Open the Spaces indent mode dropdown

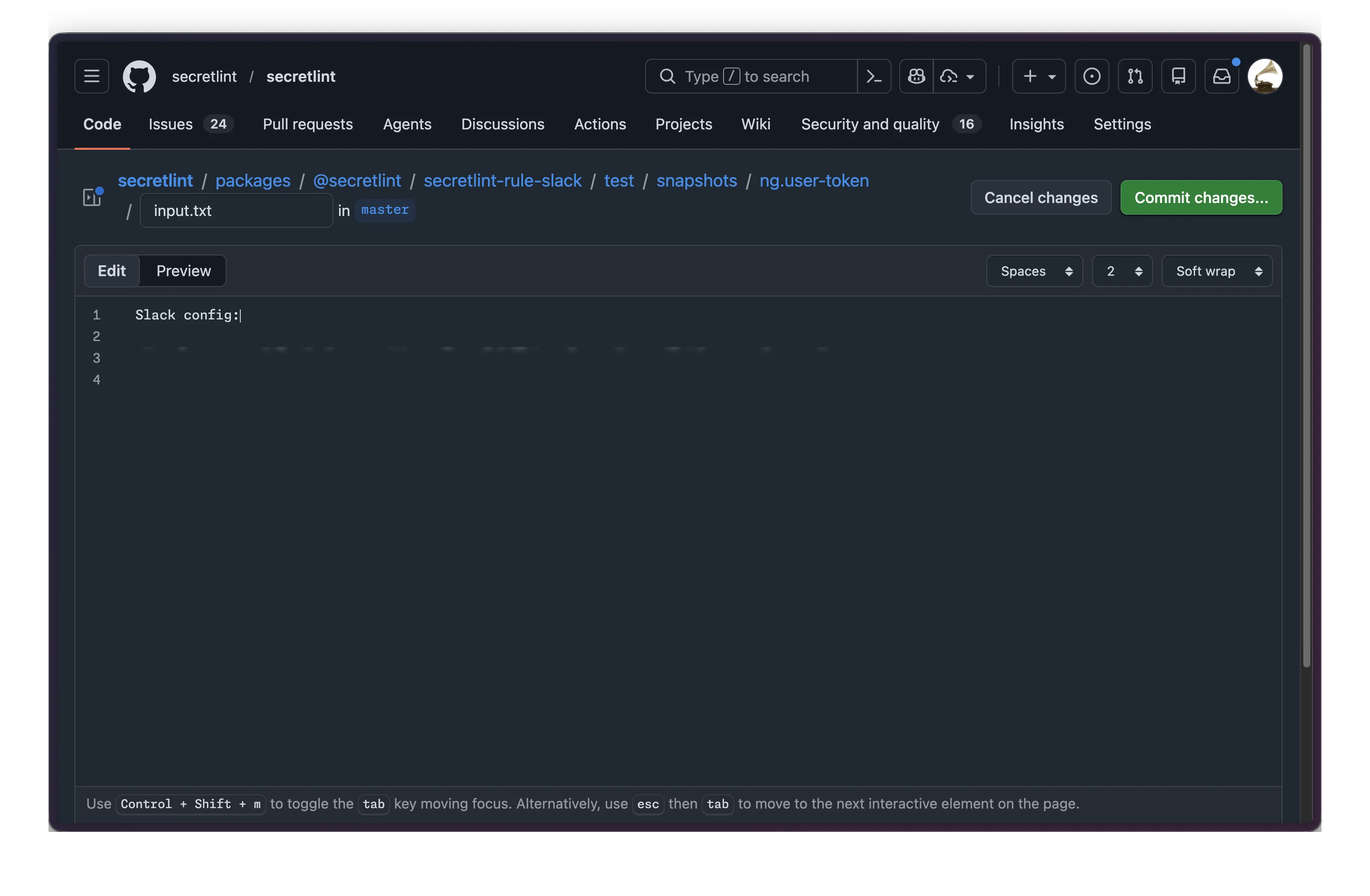(x=1034, y=271)
